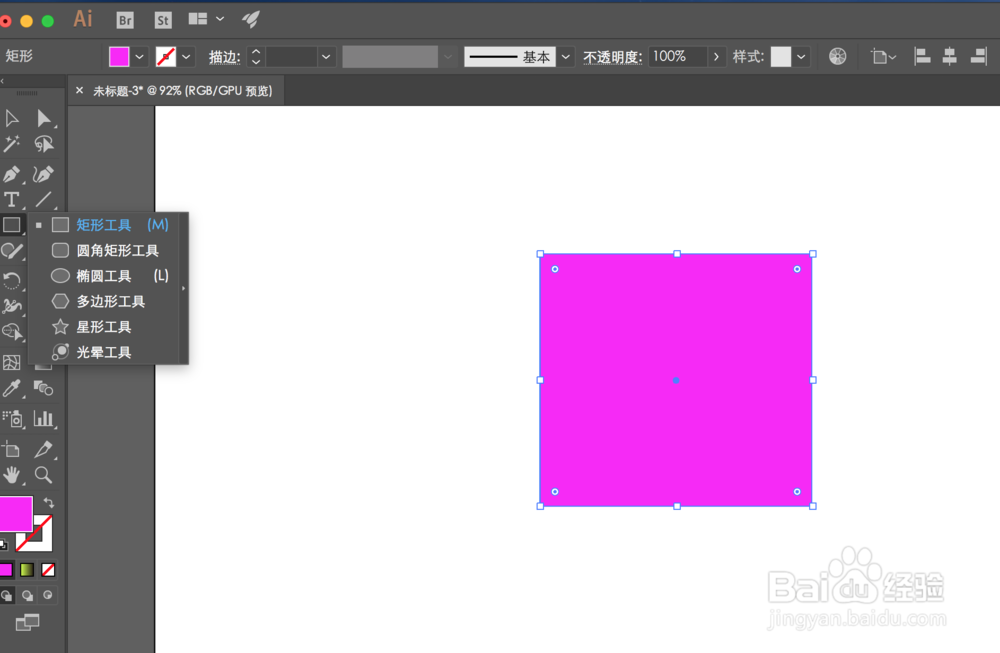The image size is (1000, 653).
Task: Select the Eyedropper tool
Action: click(11, 388)
